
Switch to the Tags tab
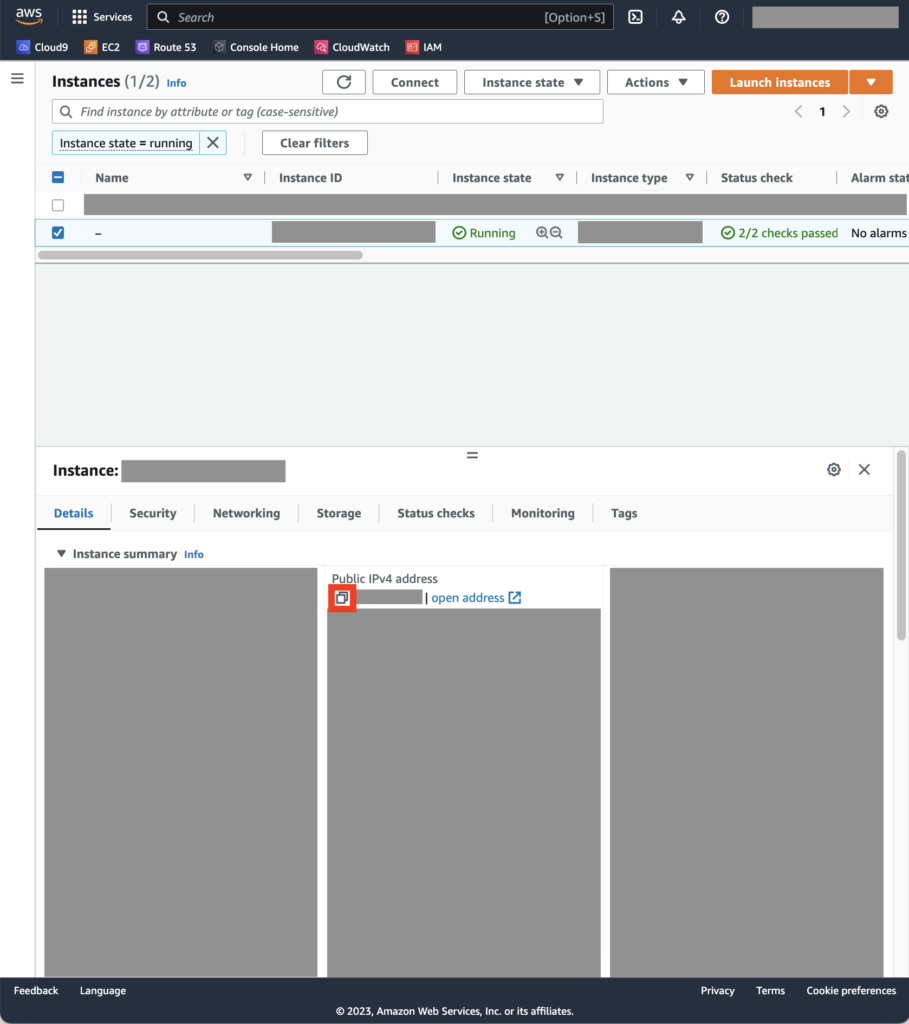click(x=624, y=513)
